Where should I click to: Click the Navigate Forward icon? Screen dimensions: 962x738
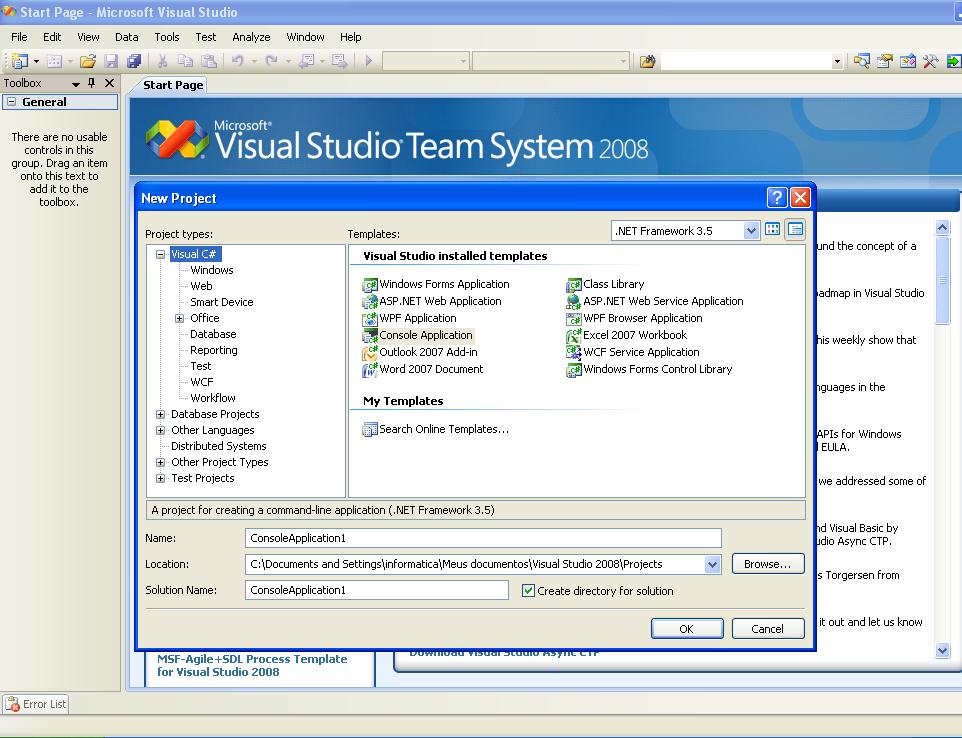coord(339,61)
